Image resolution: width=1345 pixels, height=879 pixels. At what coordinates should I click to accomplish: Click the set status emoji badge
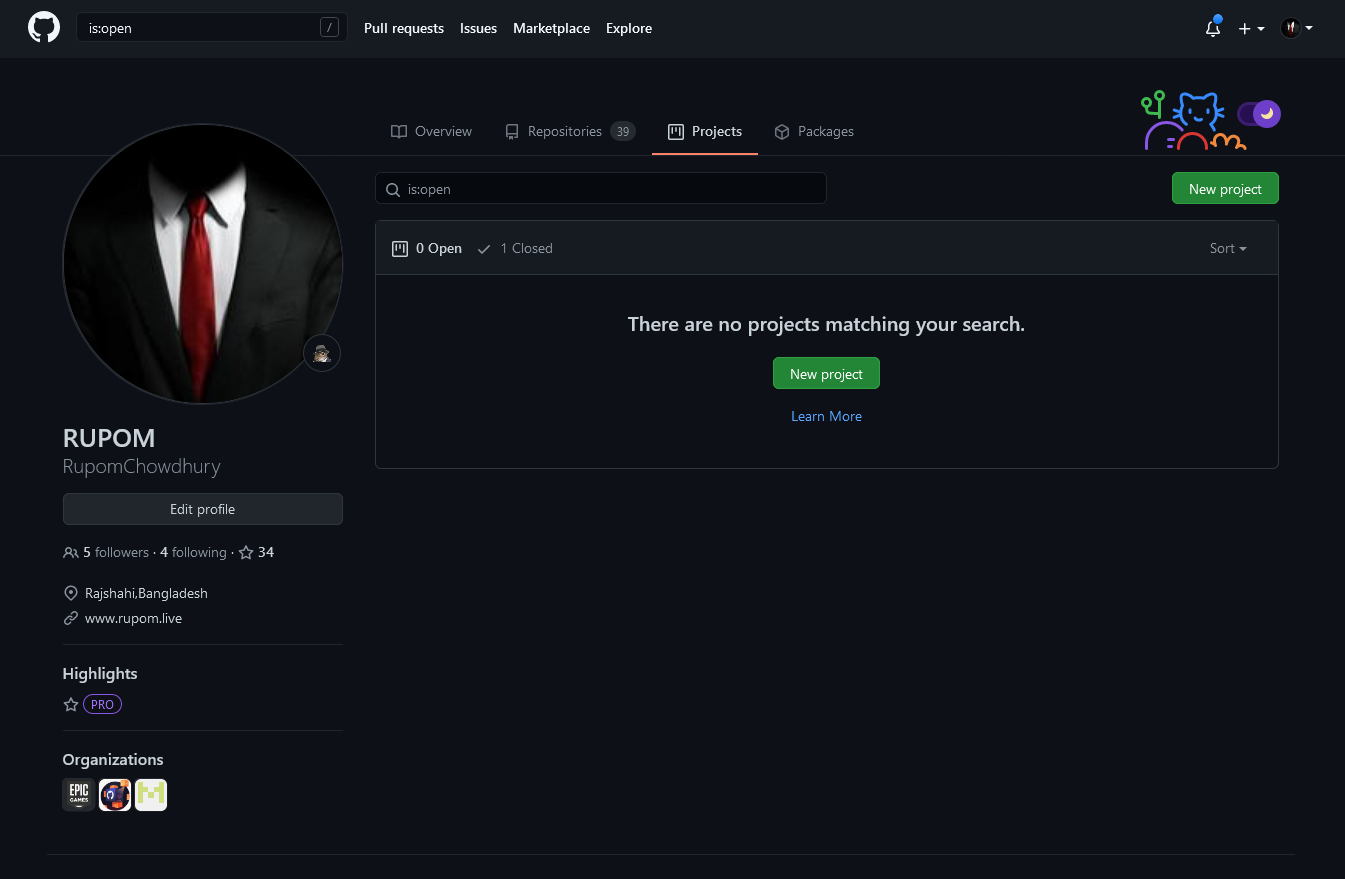pyautogui.click(x=322, y=353)
